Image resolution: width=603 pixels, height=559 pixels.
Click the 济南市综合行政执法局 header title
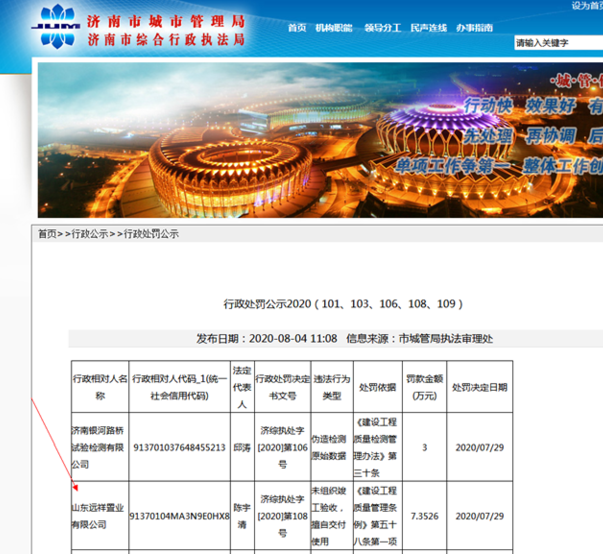[166, 40]
